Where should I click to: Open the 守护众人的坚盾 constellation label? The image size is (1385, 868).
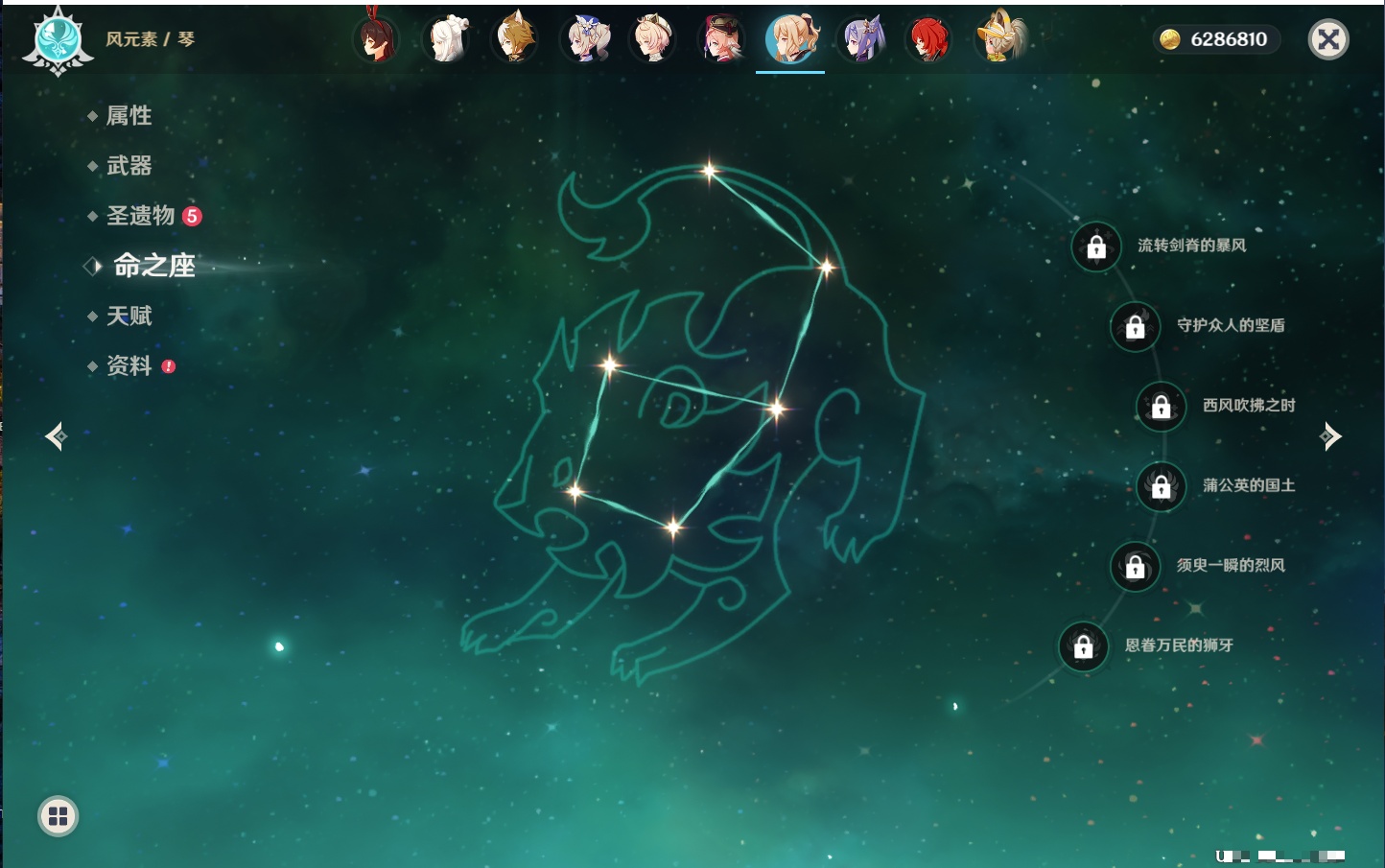pos(1231,325)
